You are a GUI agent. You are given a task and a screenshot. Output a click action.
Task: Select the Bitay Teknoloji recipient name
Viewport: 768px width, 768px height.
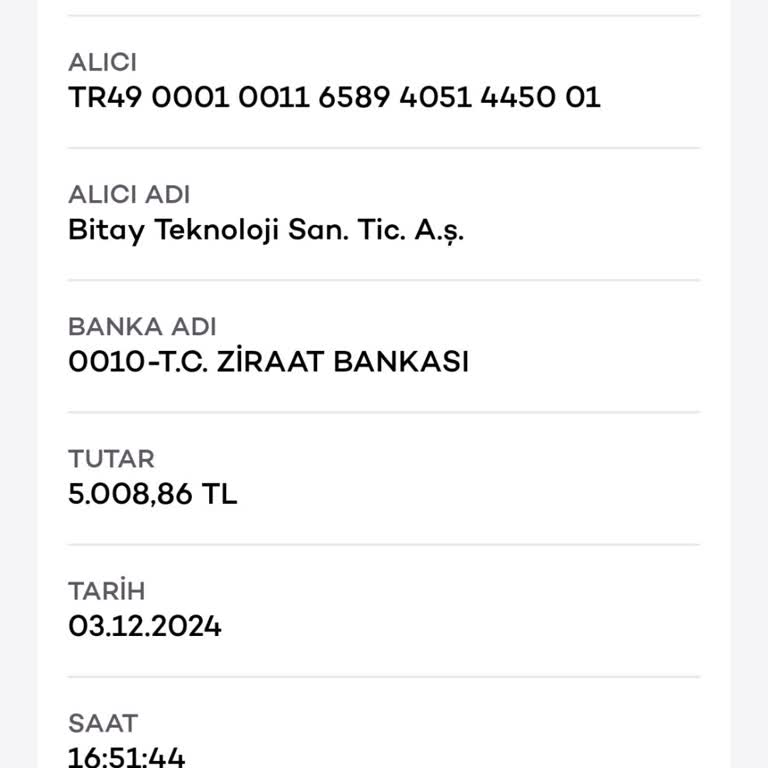[266, 230]
